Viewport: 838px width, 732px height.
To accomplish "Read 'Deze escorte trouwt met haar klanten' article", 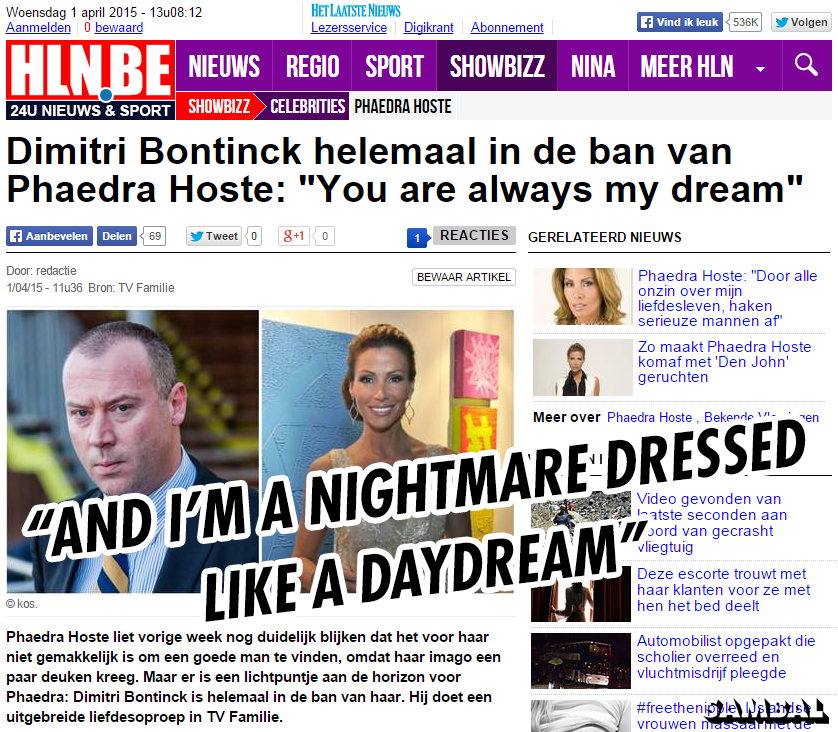I will (x=724, y=590).
